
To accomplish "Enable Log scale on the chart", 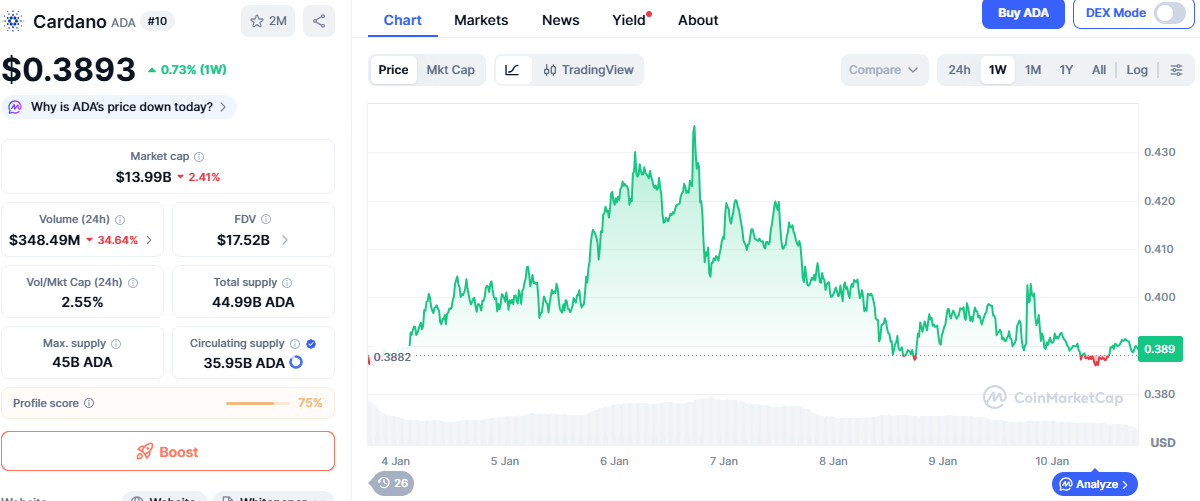I will (1137, 70).
